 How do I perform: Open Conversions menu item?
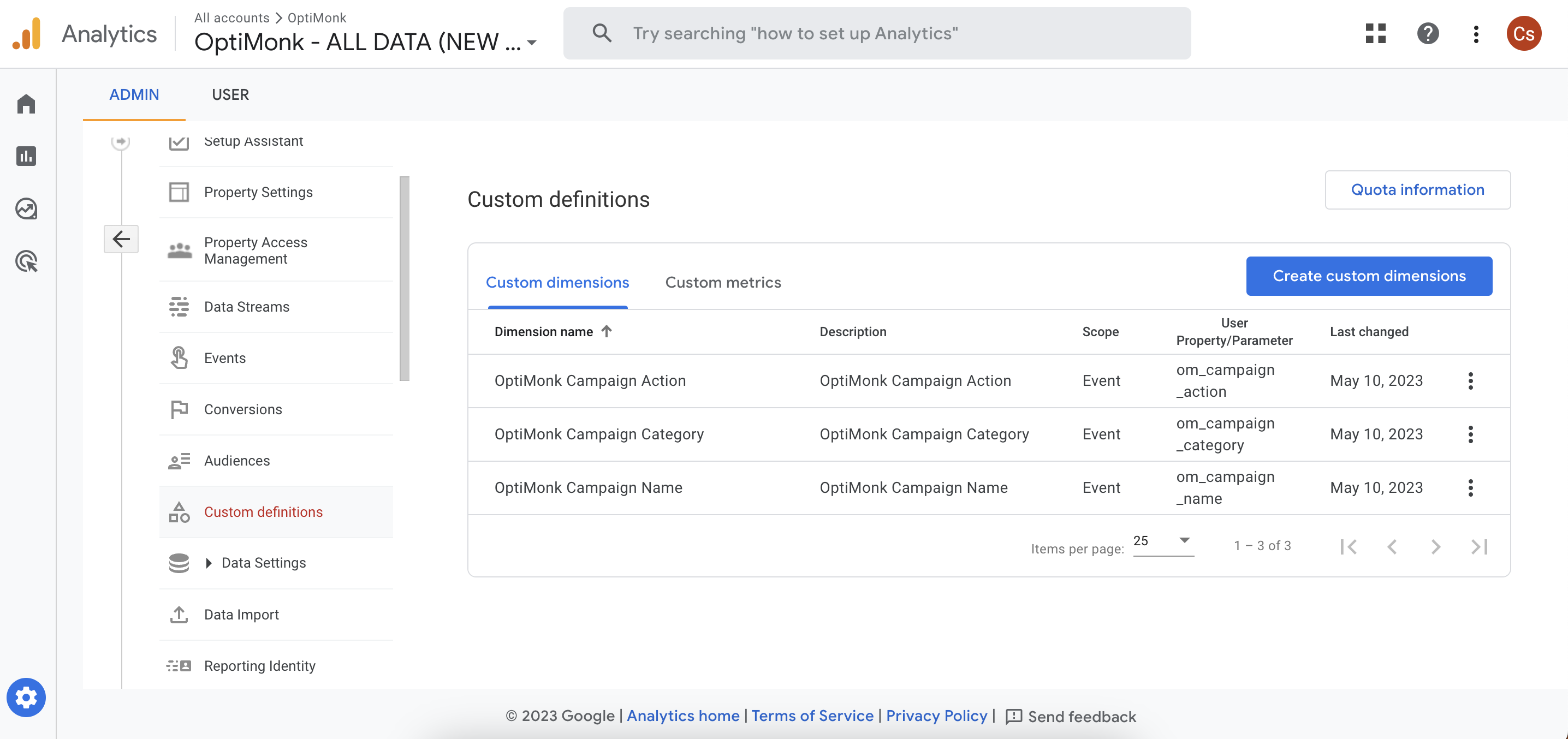[276, 409]
